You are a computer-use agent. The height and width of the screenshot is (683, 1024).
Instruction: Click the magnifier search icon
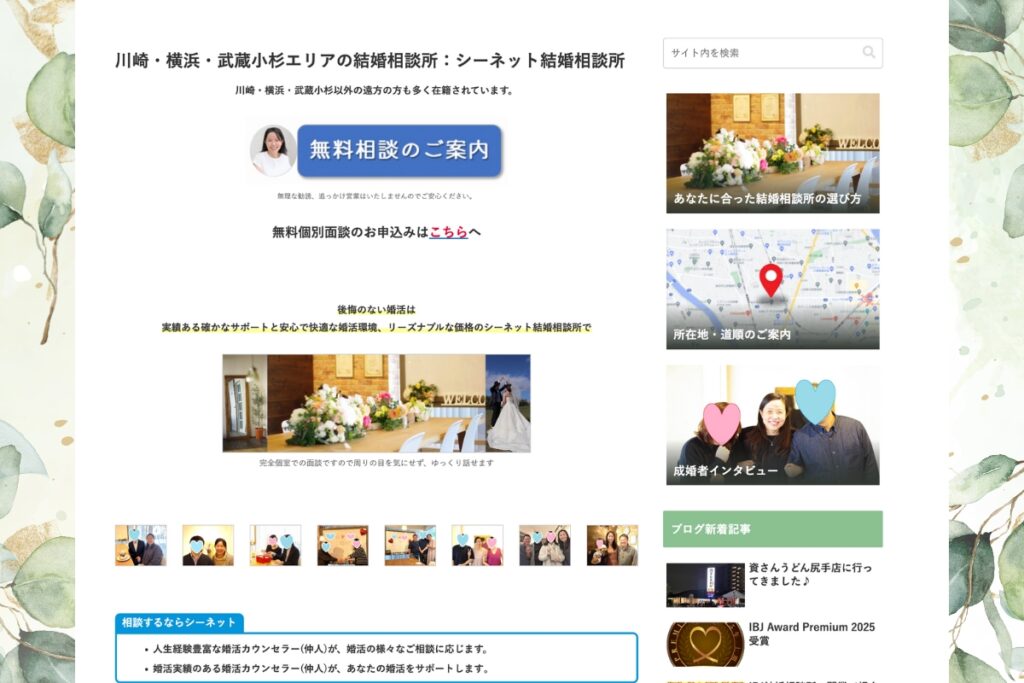tap(869, 53)
